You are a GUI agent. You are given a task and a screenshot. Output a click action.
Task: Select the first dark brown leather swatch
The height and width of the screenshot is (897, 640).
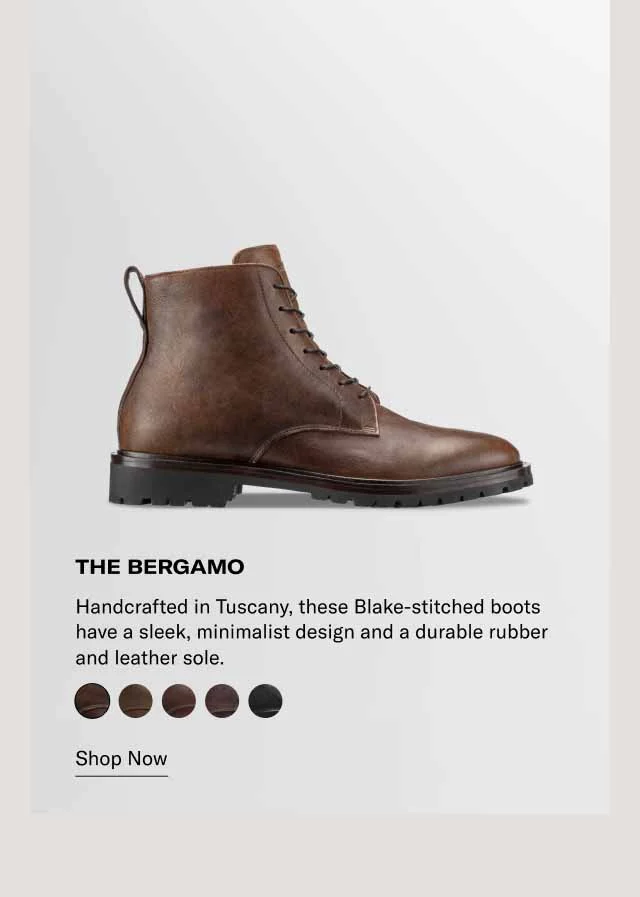(x=90, y=700)
